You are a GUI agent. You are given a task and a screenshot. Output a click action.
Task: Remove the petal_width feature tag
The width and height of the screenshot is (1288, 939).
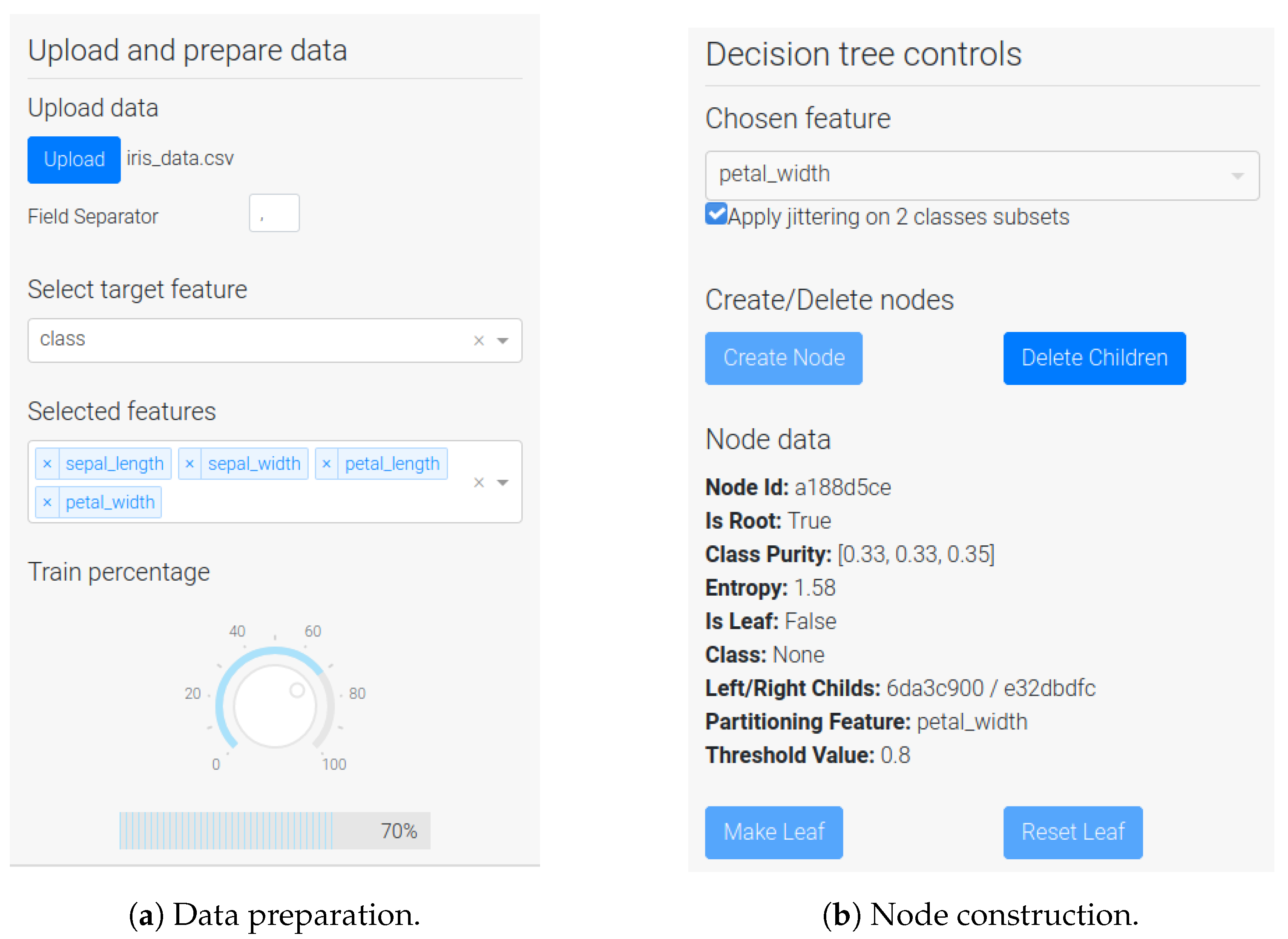click(x=47, y=502)
